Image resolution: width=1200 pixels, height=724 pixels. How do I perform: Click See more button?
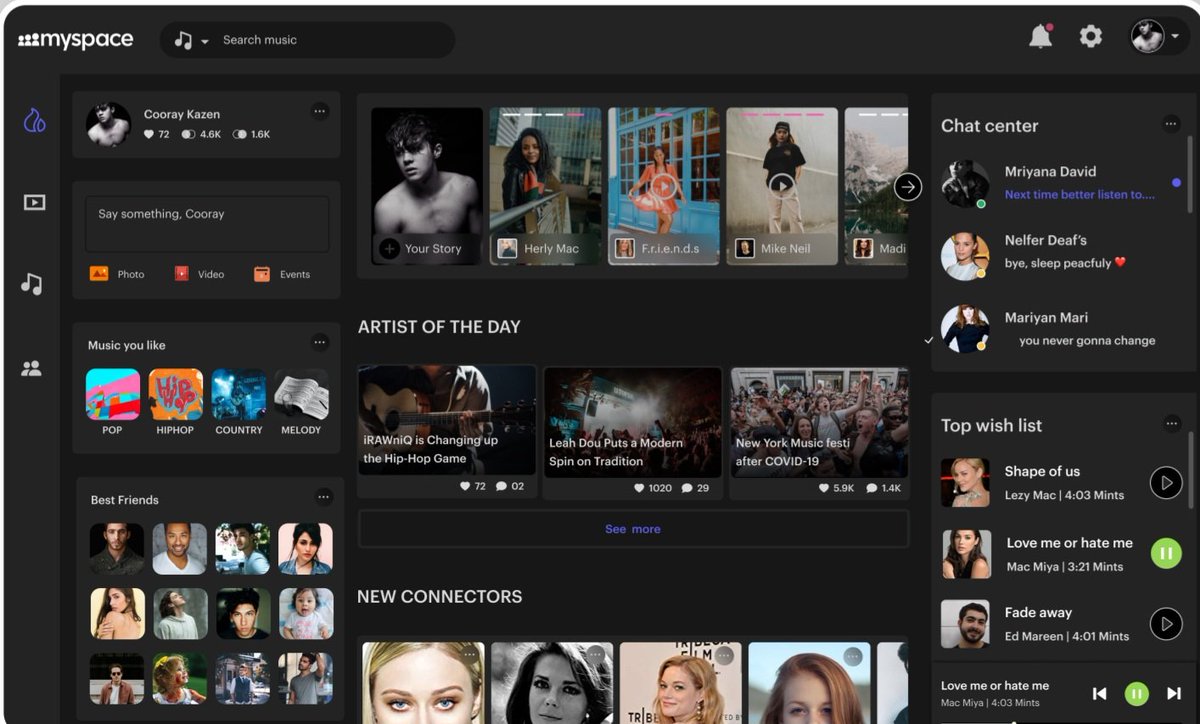point(633,529)
